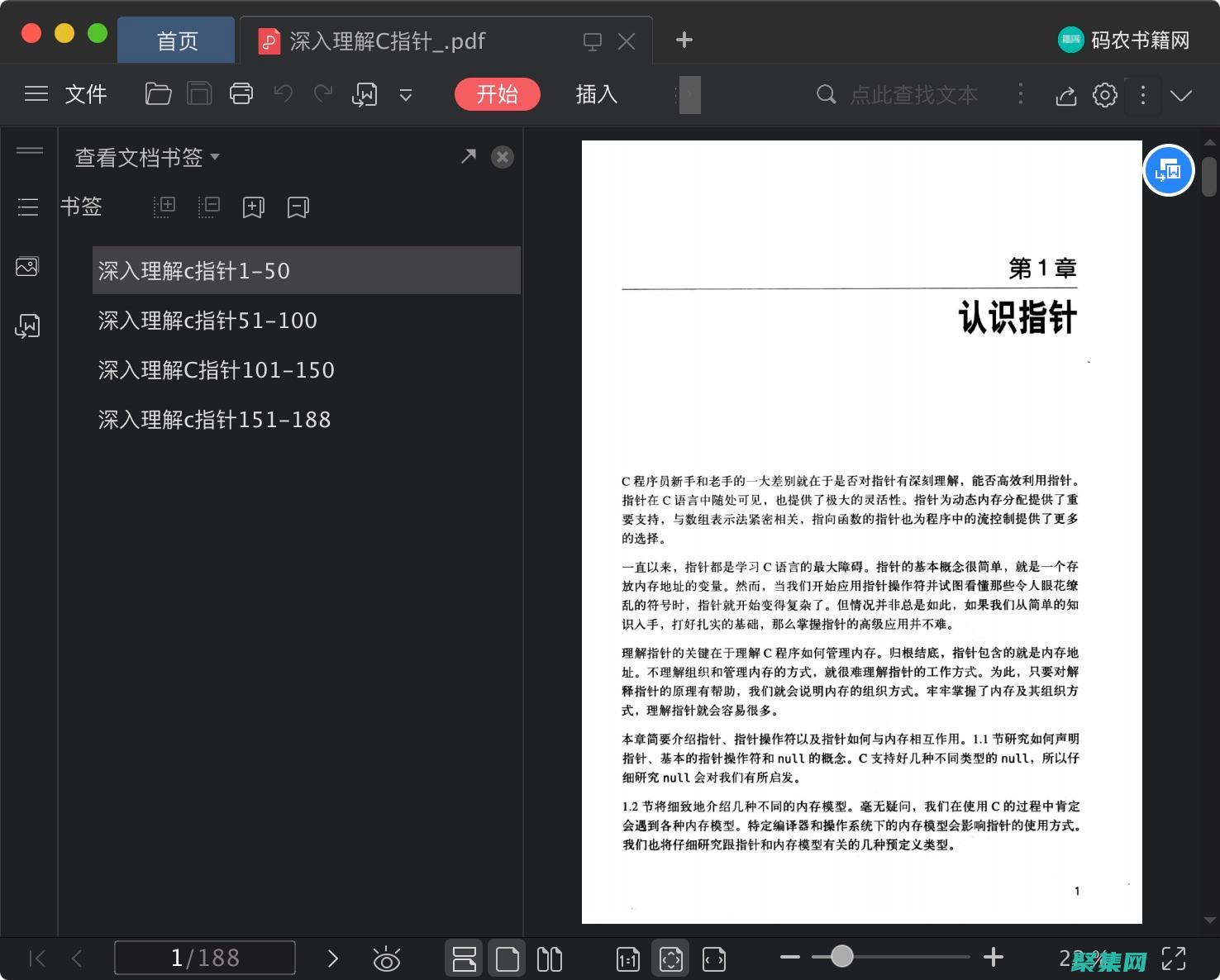The width and height of the screenshot is (1220, 980).
Task: Click the export icon in the left sidebar
Action: coord(27,326)
